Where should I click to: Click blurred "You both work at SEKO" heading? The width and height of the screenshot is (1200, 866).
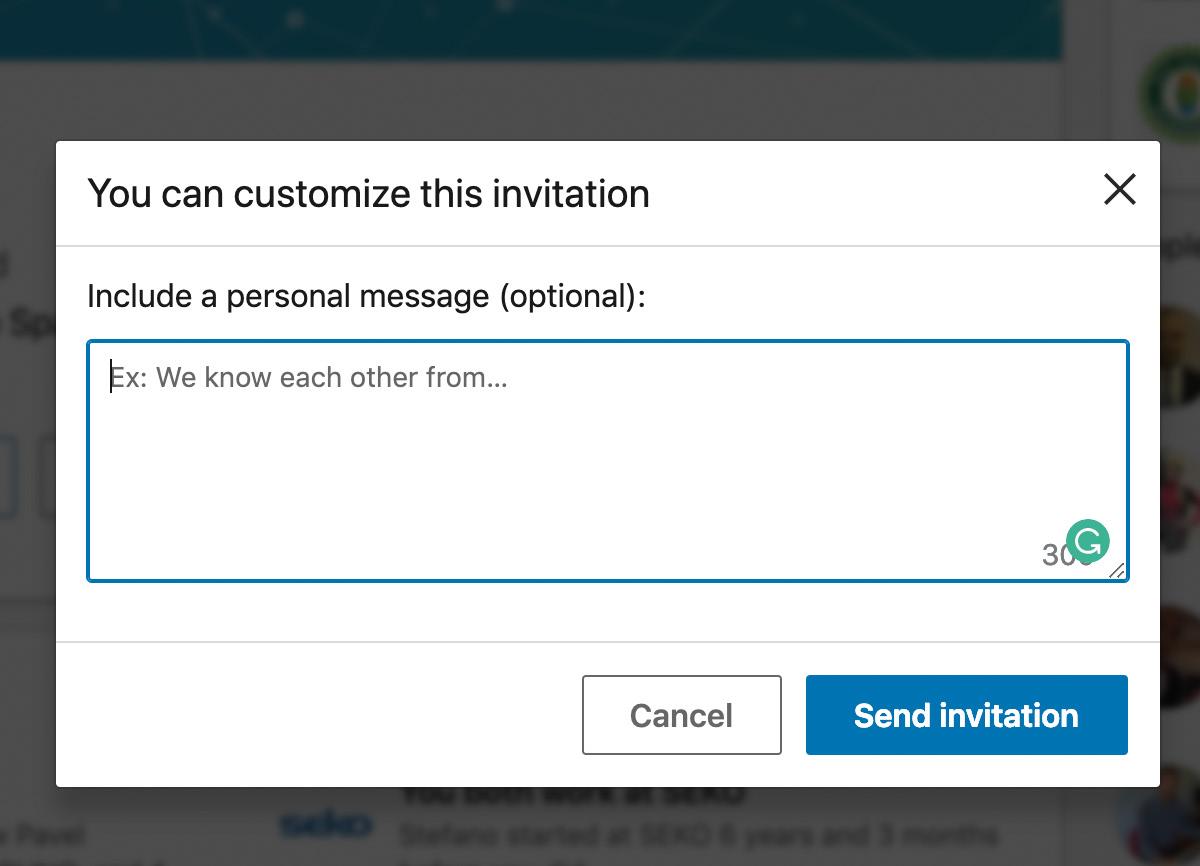pyautogui.click(x=573, y=797)
